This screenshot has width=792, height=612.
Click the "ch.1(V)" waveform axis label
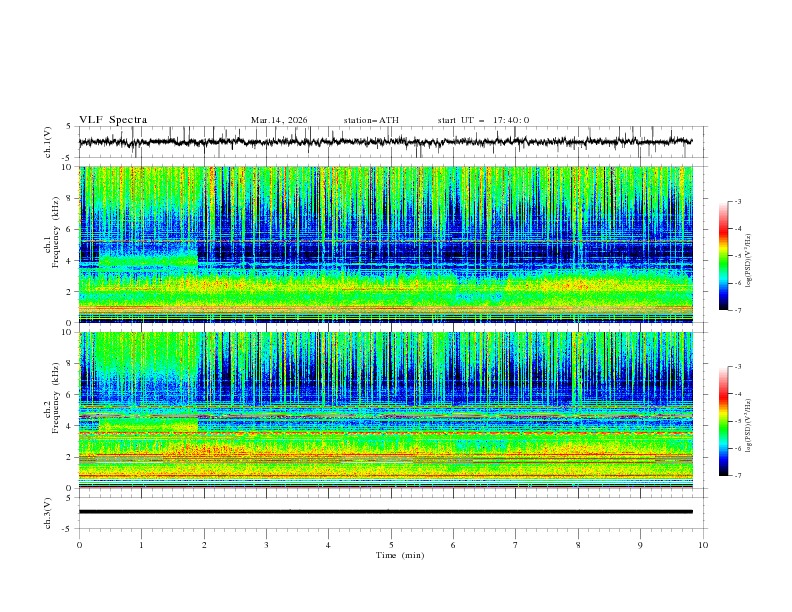pyautogui.click(x=48, y=142)
